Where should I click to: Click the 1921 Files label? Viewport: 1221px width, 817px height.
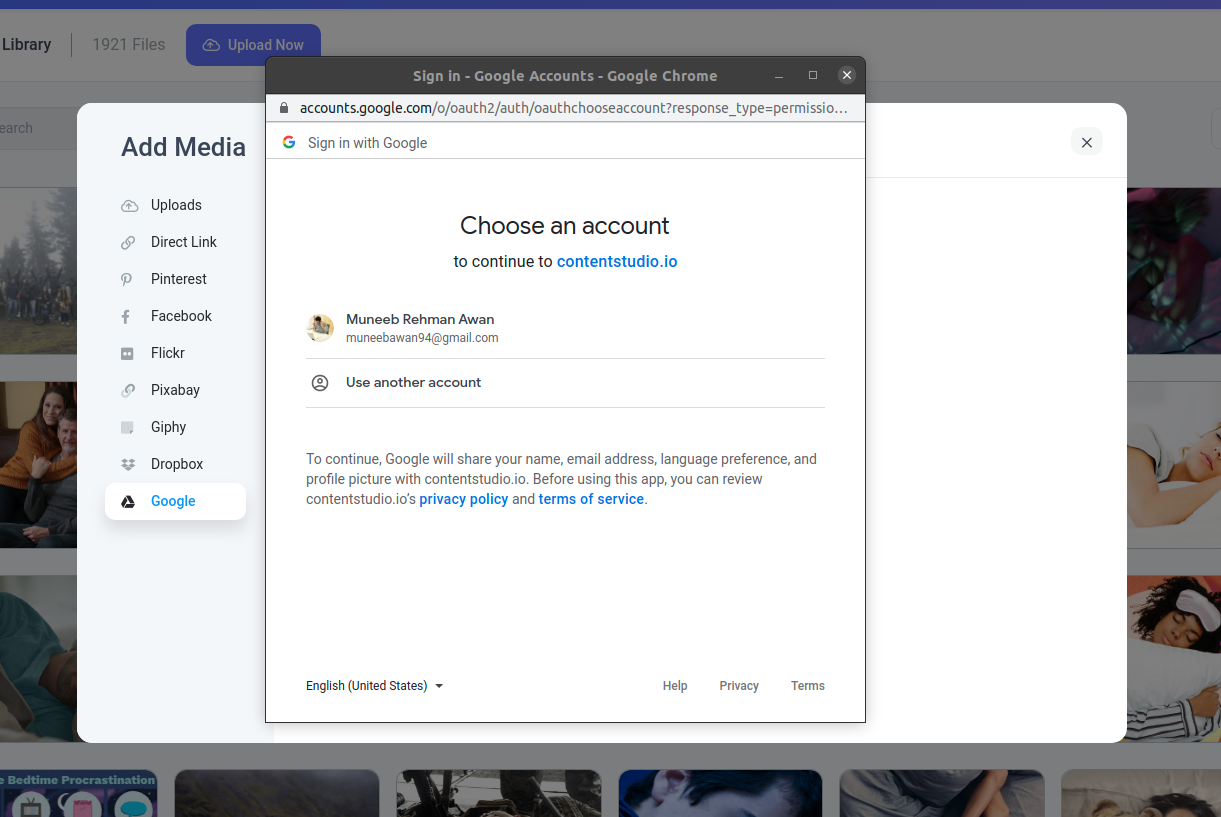click(129, 45)
